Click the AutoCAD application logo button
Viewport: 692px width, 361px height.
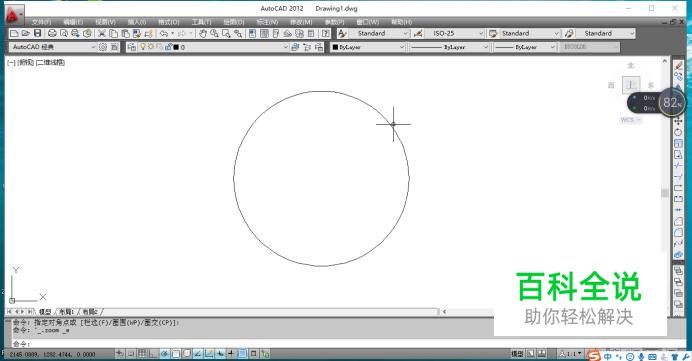pyautogui.click(x=14, y=15)
